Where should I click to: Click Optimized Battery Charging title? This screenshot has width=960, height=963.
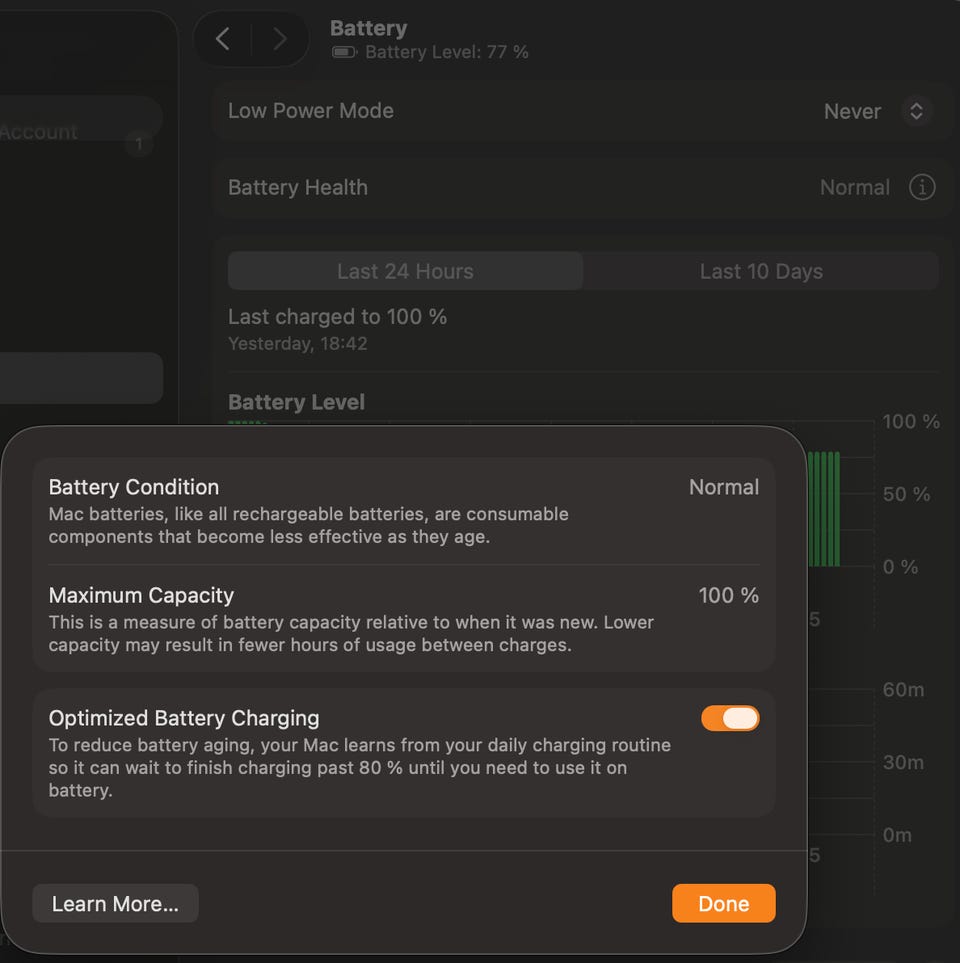pos(184,718)
